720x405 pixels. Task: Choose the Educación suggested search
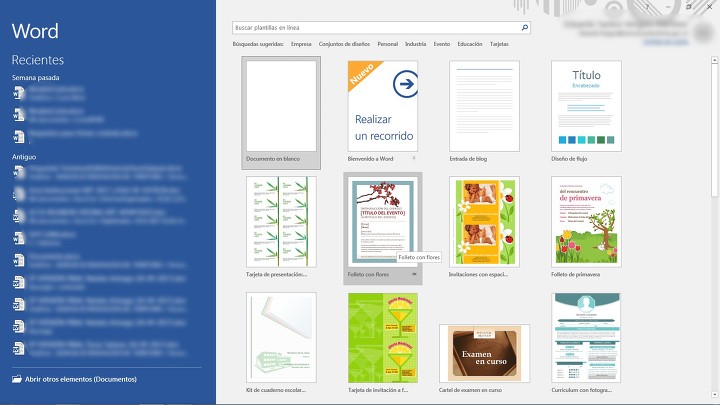click(x=469, y=45)
